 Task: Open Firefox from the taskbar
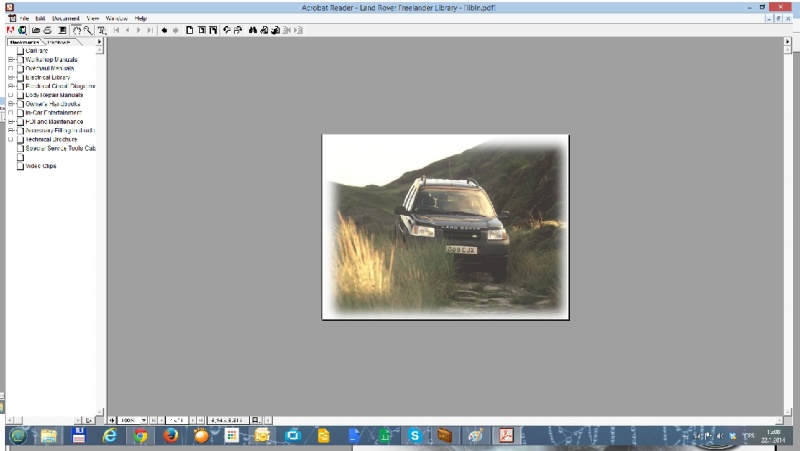170,436
